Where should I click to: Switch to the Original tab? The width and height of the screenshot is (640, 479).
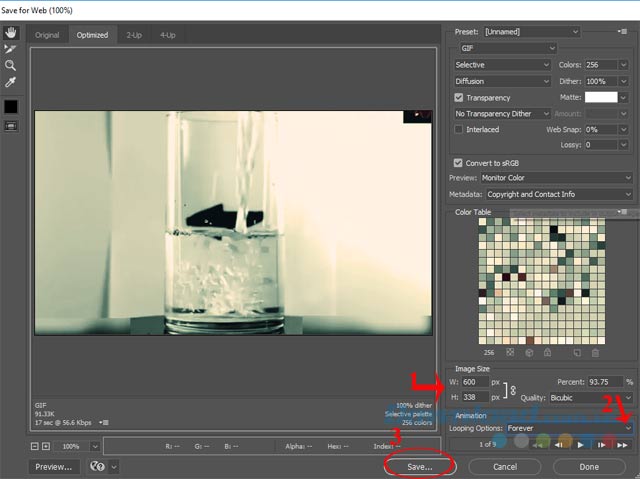tap(47, 35)
